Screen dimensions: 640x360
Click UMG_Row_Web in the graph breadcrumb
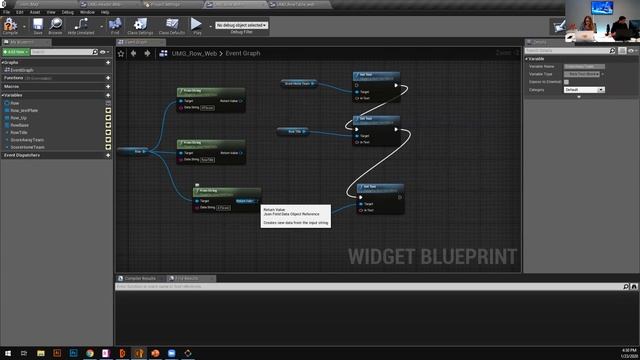pyautogui.click(x=194, y=53)
